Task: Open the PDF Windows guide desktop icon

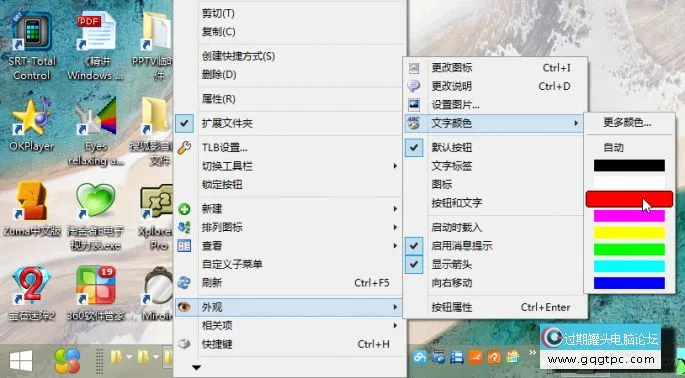Action: tap(96, 46)
